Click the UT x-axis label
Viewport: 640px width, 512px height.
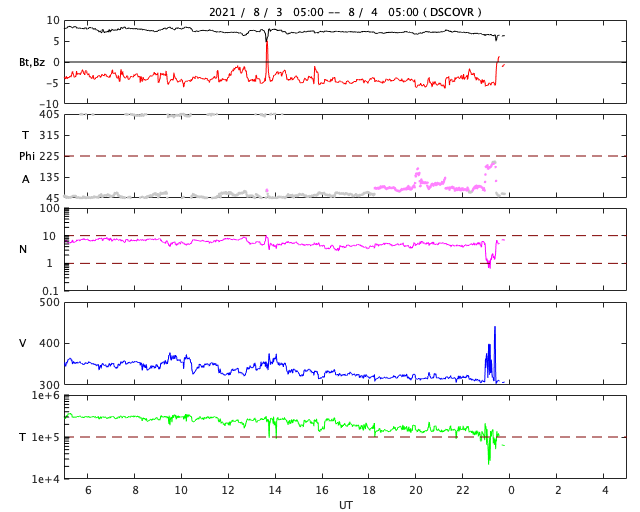click(x=346, y=505)
